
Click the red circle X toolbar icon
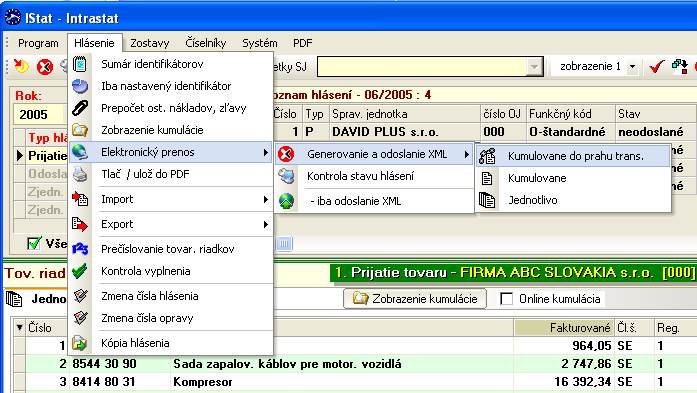44,67
